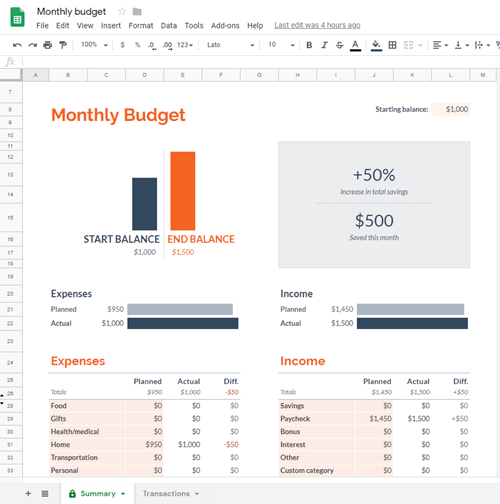Open the font size dropdown
500x504 pixels.
pos(281,45)
